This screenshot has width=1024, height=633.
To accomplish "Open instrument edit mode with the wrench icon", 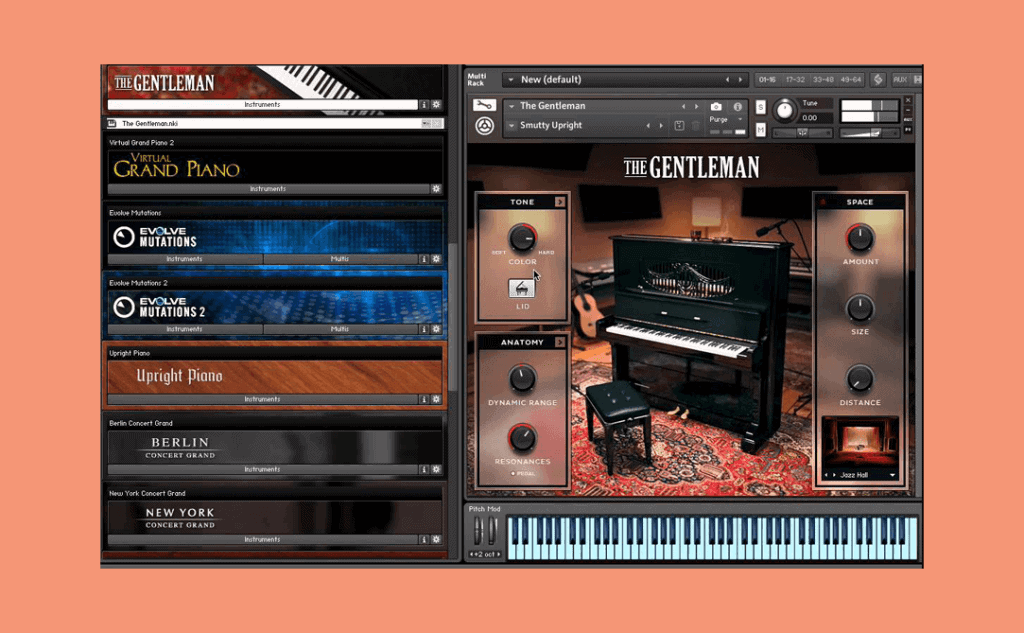I will point(484,105).
